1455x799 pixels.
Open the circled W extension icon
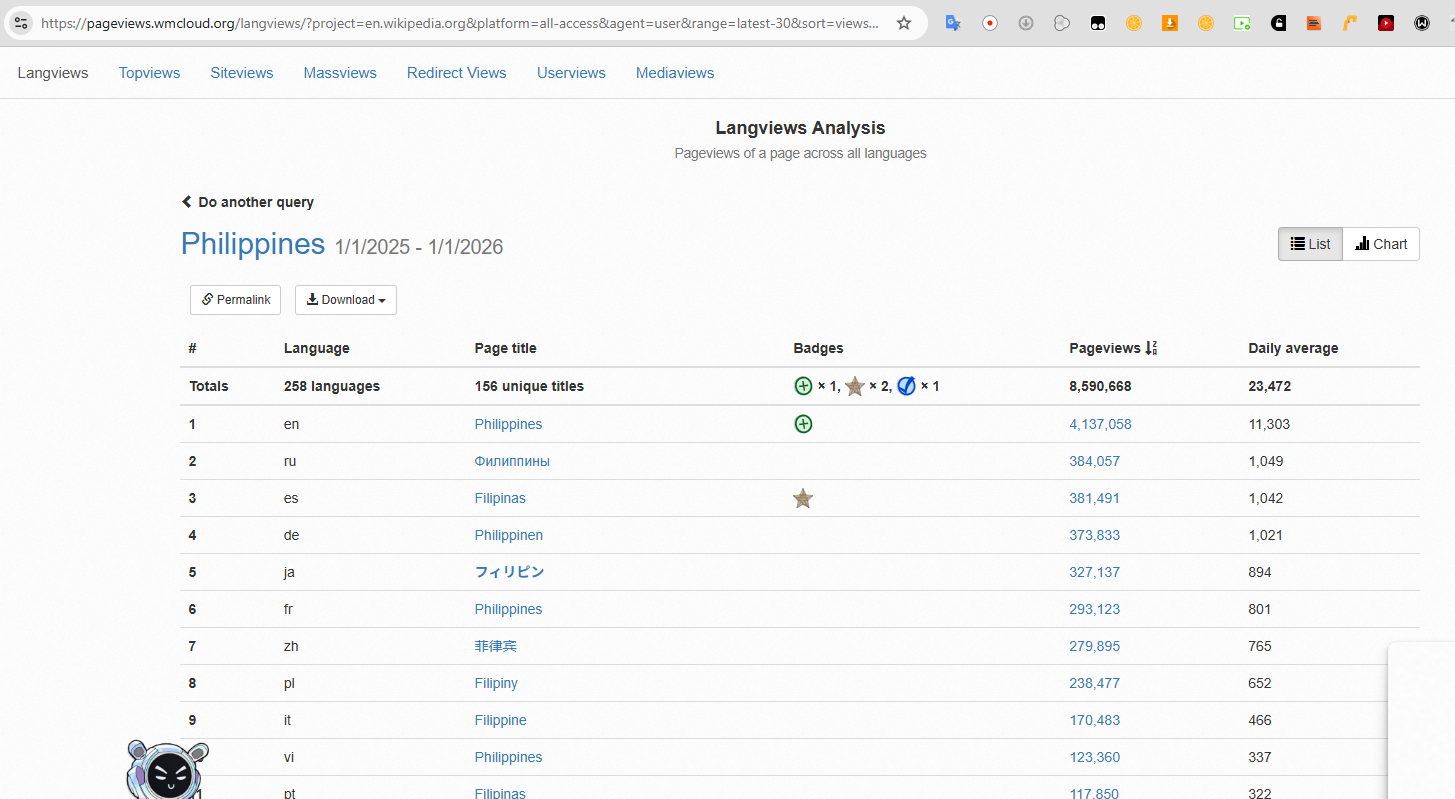click(1422, 23)
